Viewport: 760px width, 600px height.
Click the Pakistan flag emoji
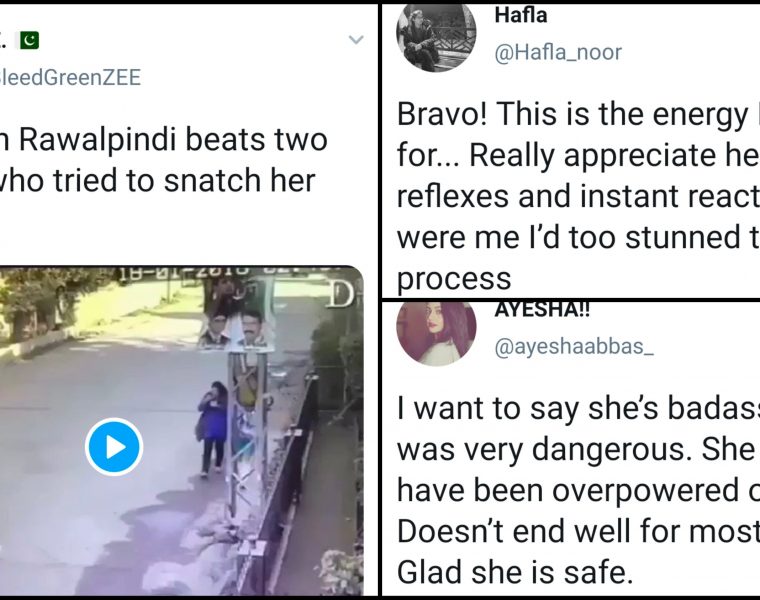(29, 40)
